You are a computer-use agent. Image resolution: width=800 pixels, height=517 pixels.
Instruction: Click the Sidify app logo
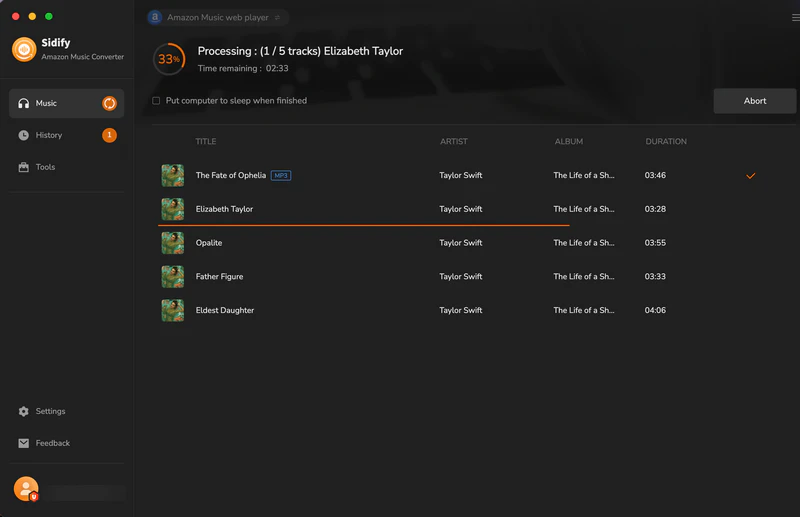[x=24, y=50]
